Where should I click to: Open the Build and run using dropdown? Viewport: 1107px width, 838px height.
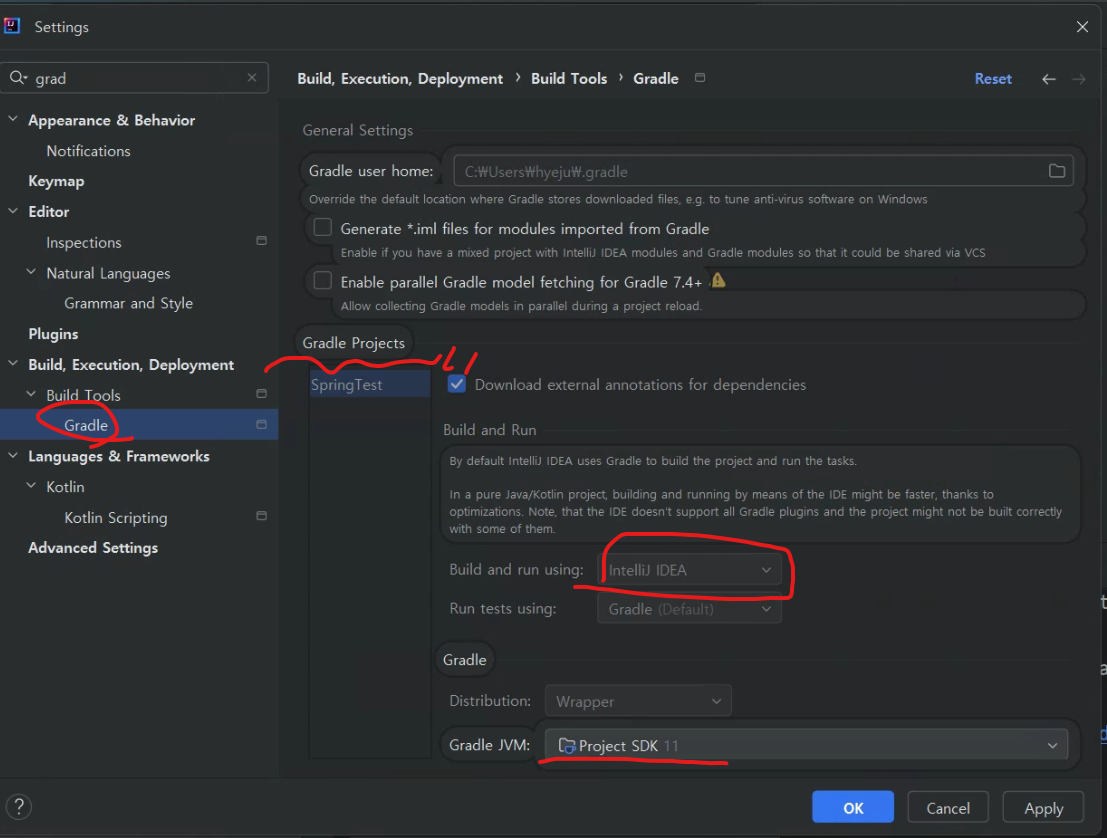[x=689, y=570]
